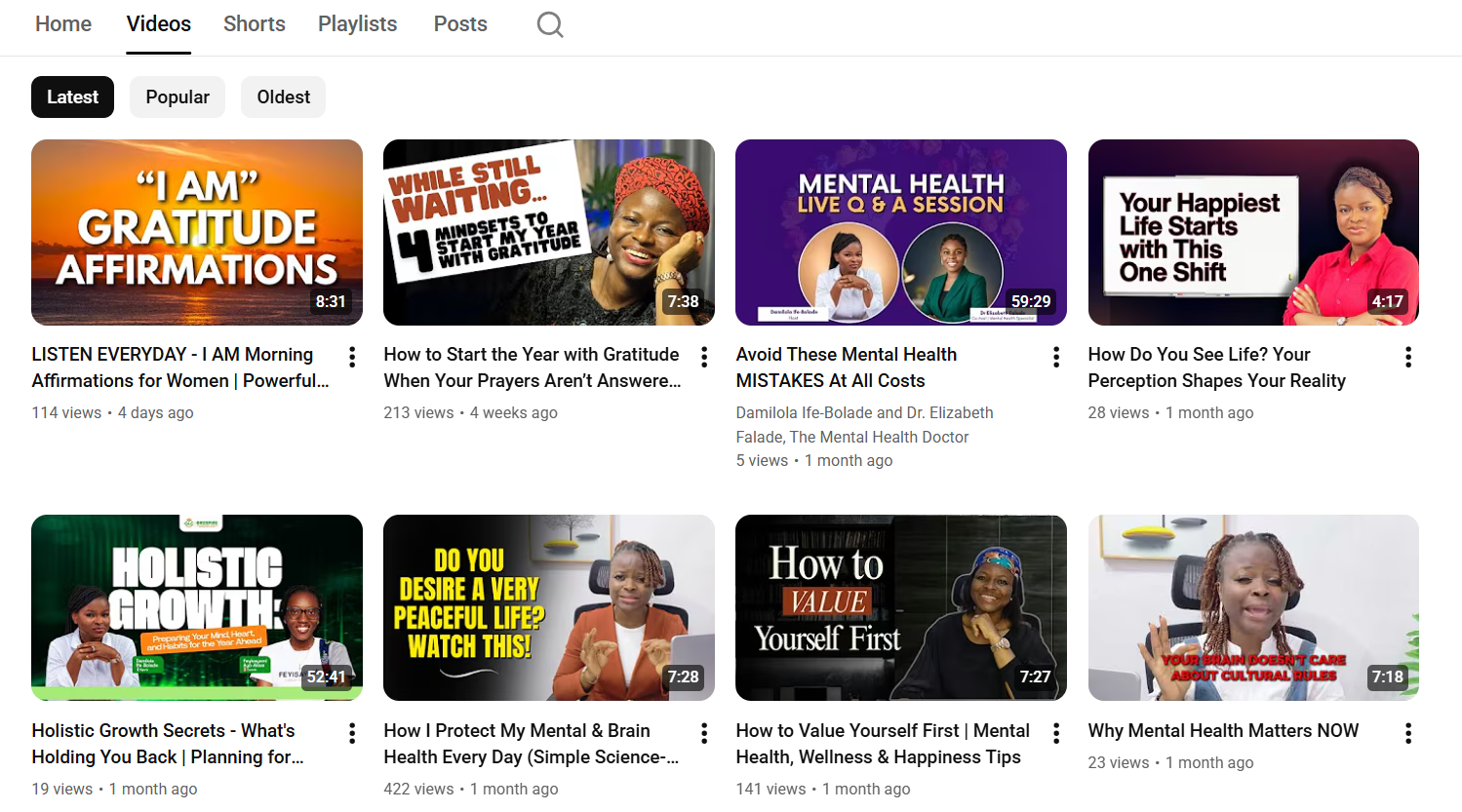The width and height of the screenshot is (1462, 812).
Task: Open three-dot menu for How Do You See Life
Action: point(1408,357)
